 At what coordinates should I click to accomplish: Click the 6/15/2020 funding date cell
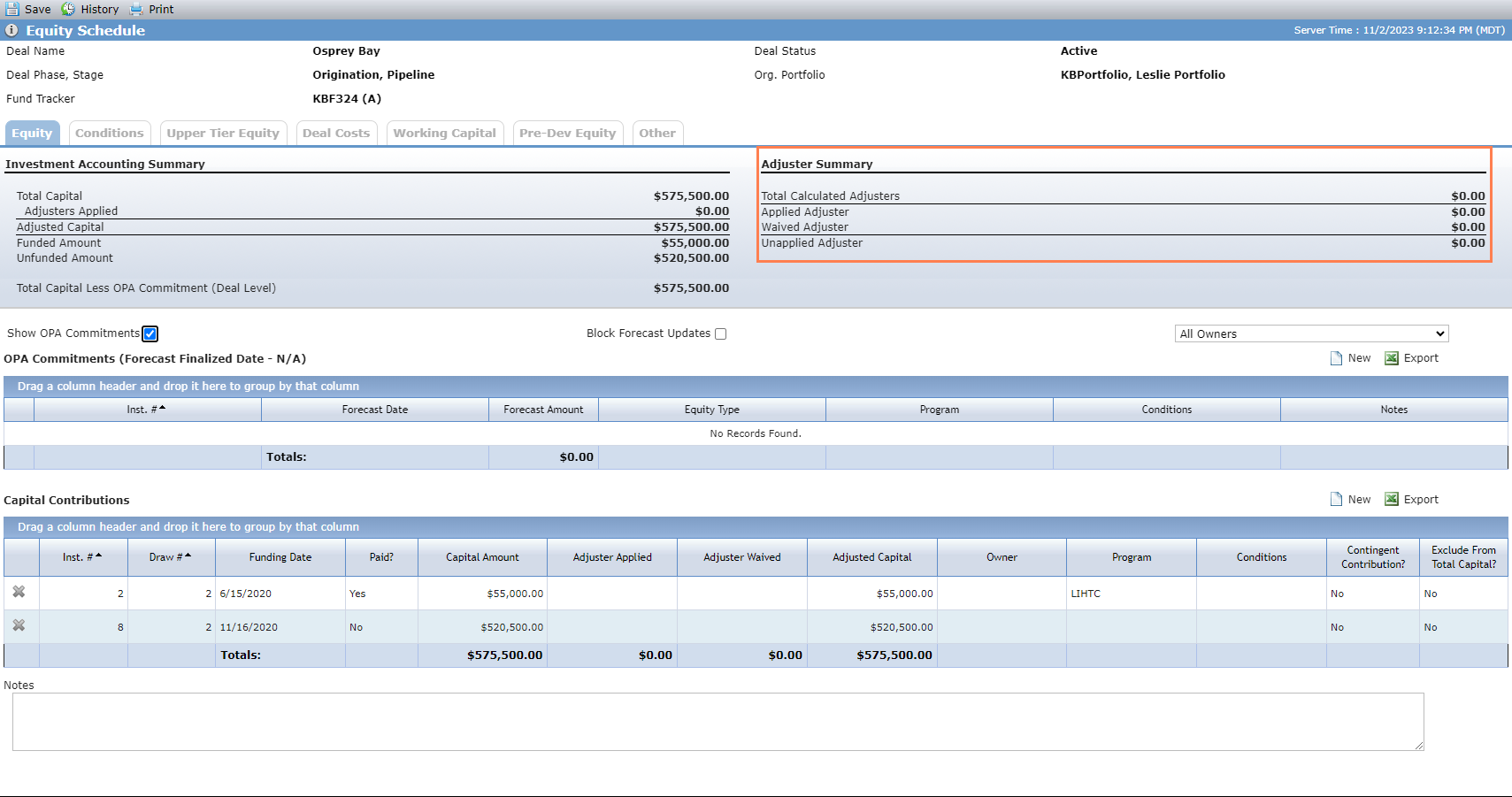coord(280,594)
